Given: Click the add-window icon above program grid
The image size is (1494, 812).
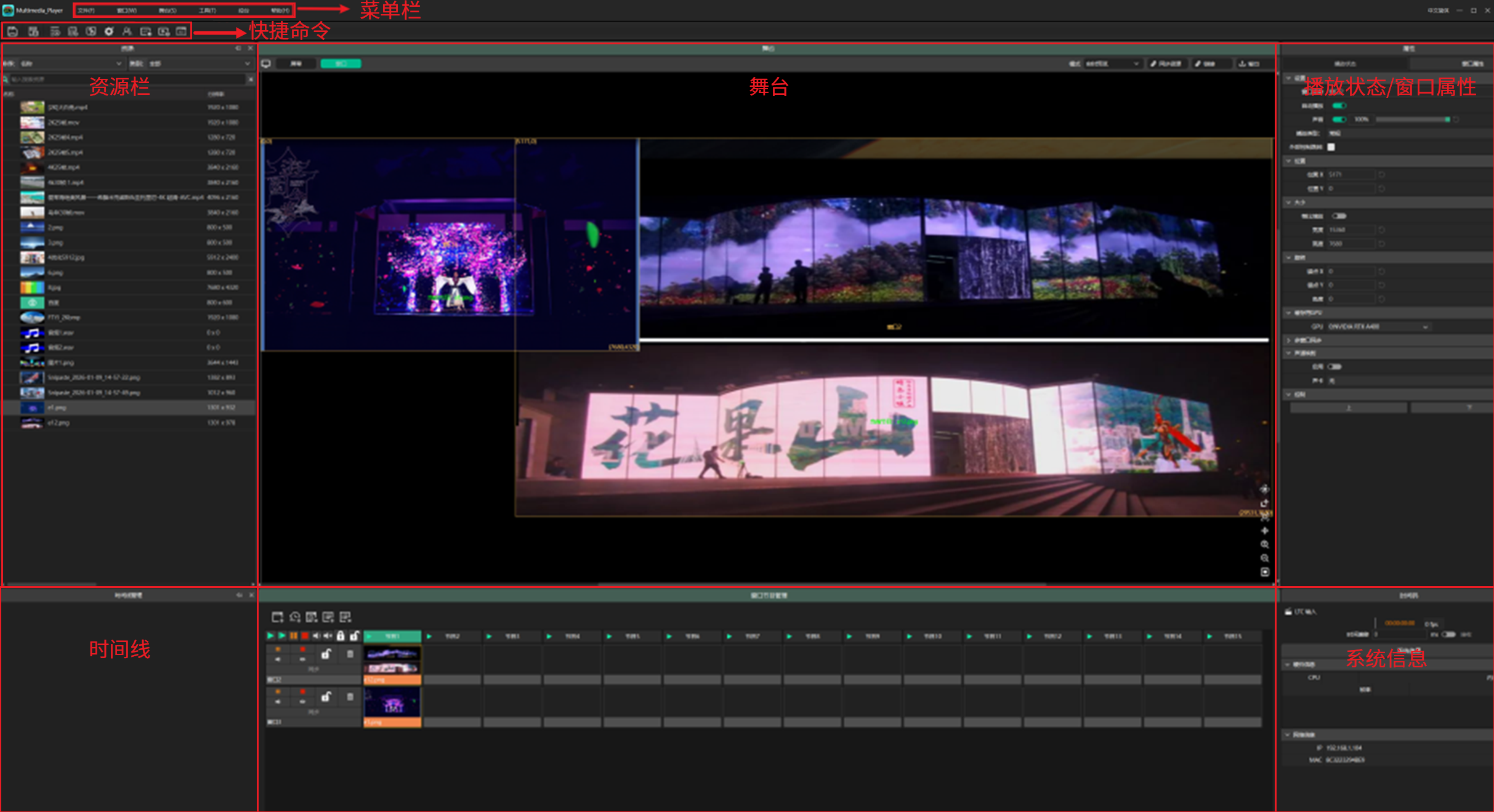Looking at the screenshot, I should point(277,617).
